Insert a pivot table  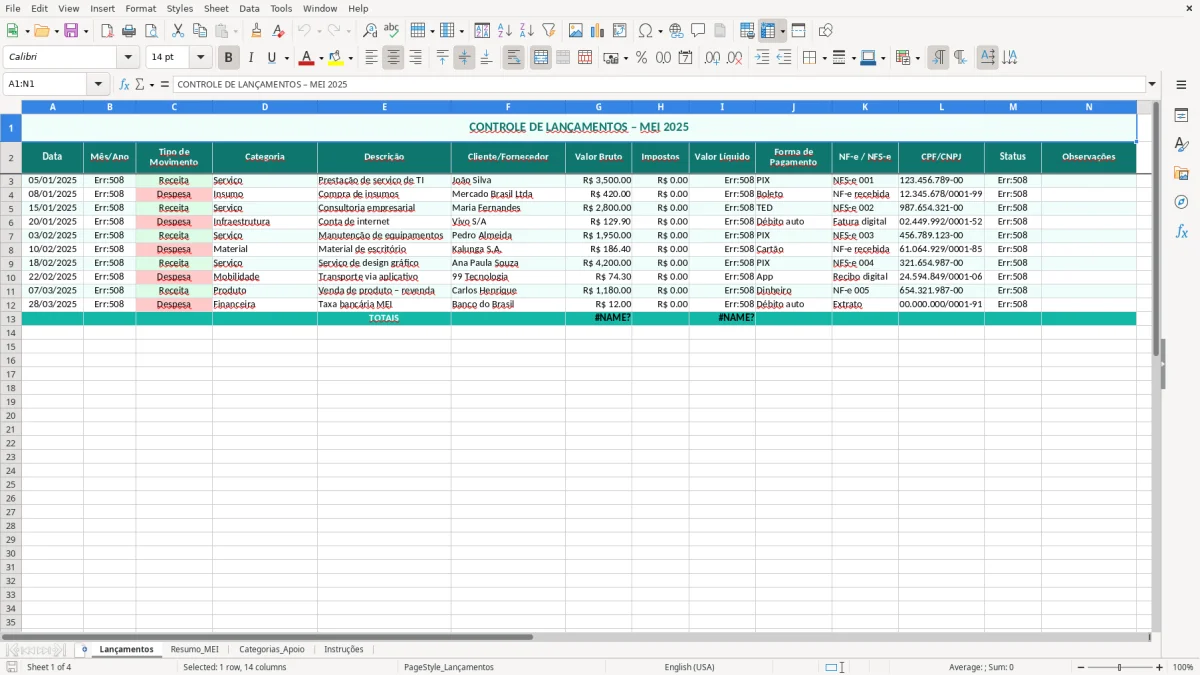pyautogui.click(x=620, y=31)
